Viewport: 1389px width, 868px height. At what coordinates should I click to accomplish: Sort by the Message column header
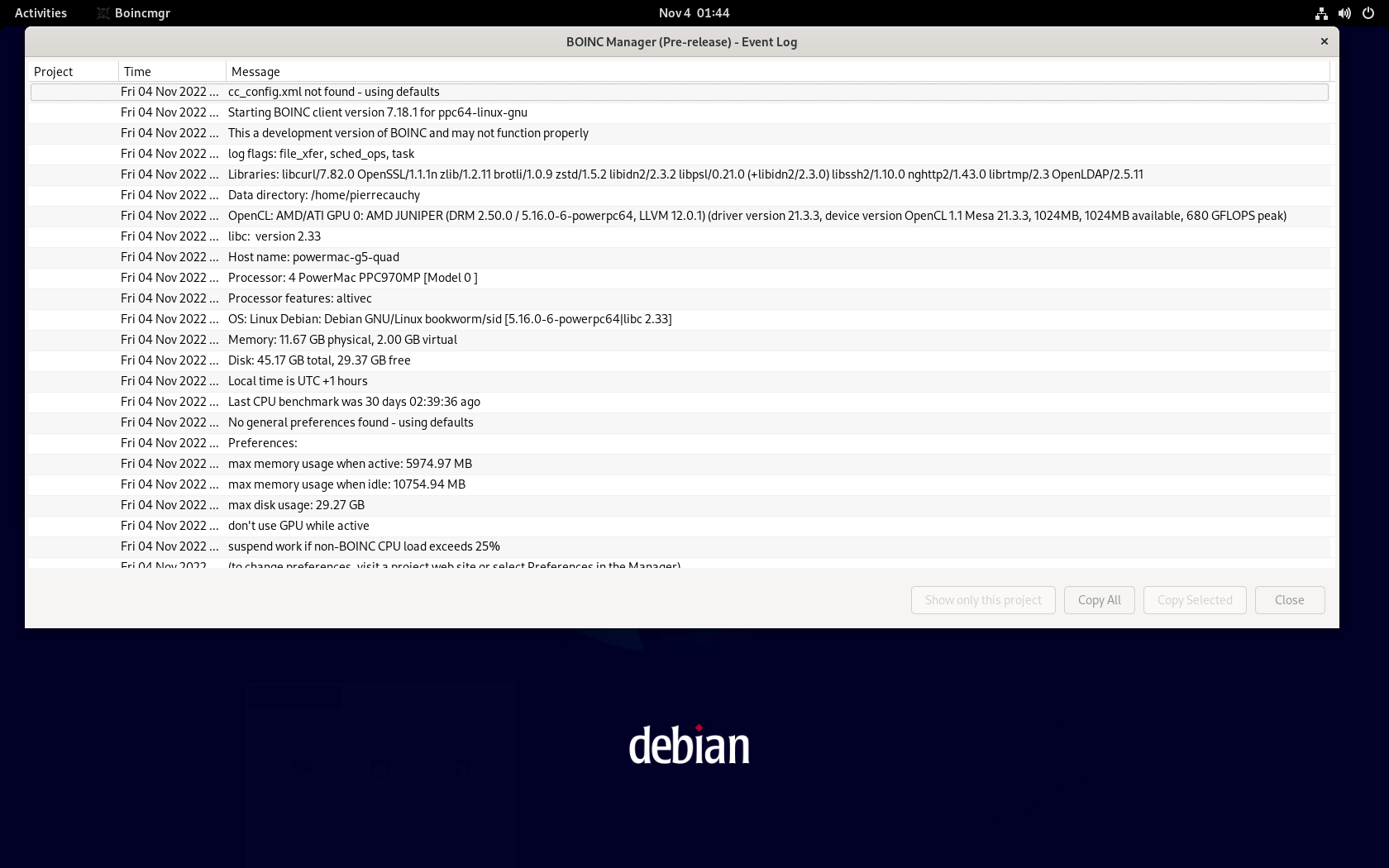click(x=255, y=71)
